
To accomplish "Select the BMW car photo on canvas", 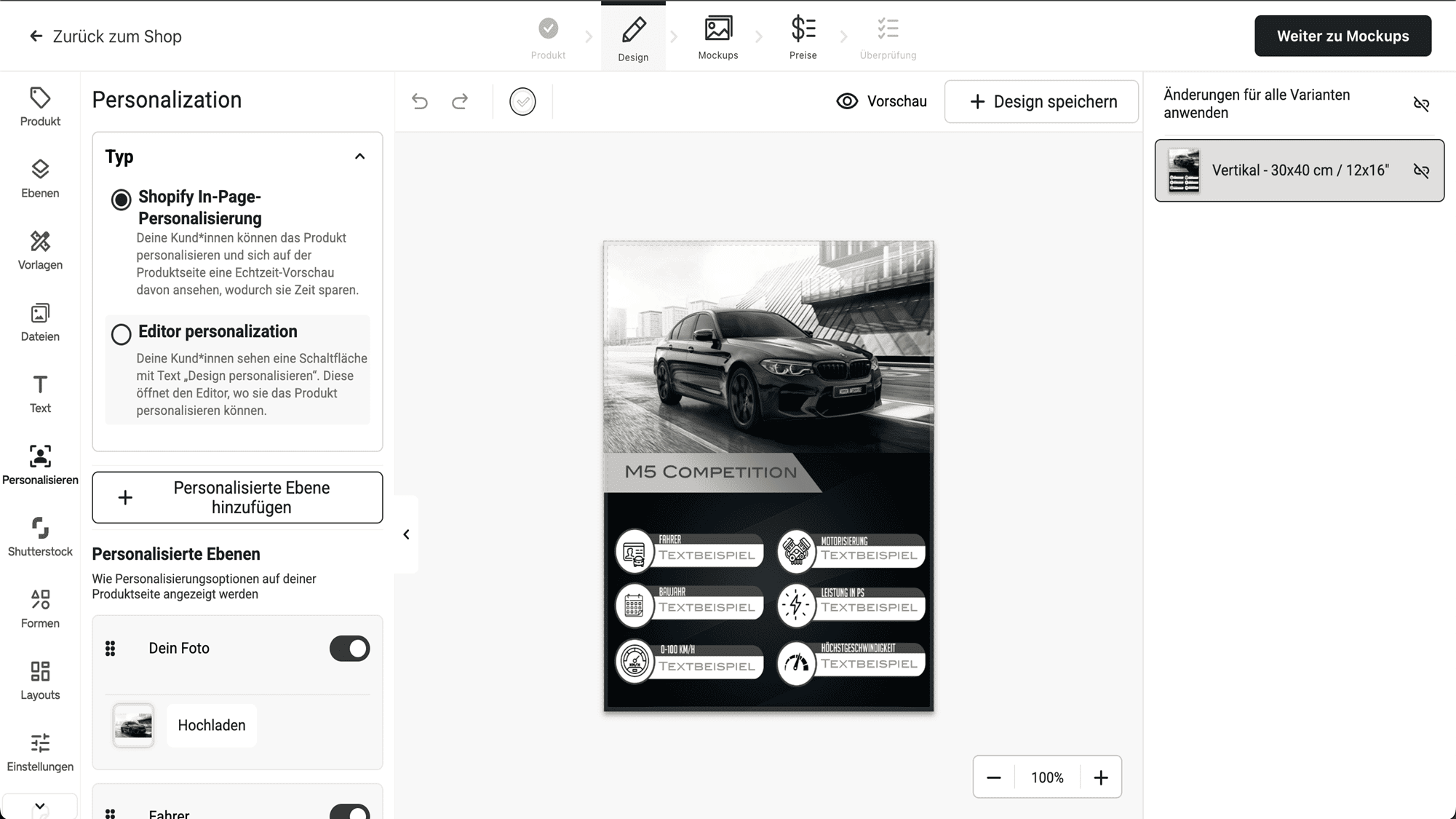I will [768, 347].
